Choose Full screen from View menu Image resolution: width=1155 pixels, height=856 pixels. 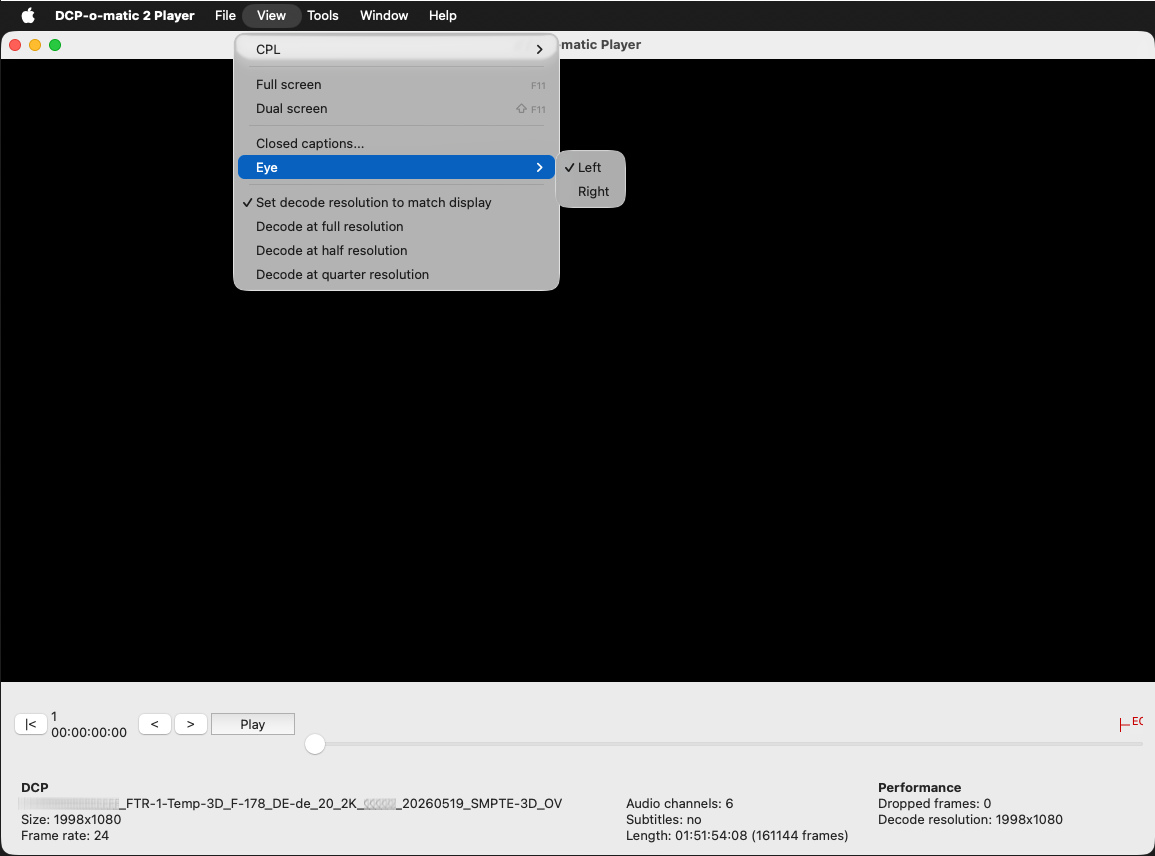coord(396,85)
